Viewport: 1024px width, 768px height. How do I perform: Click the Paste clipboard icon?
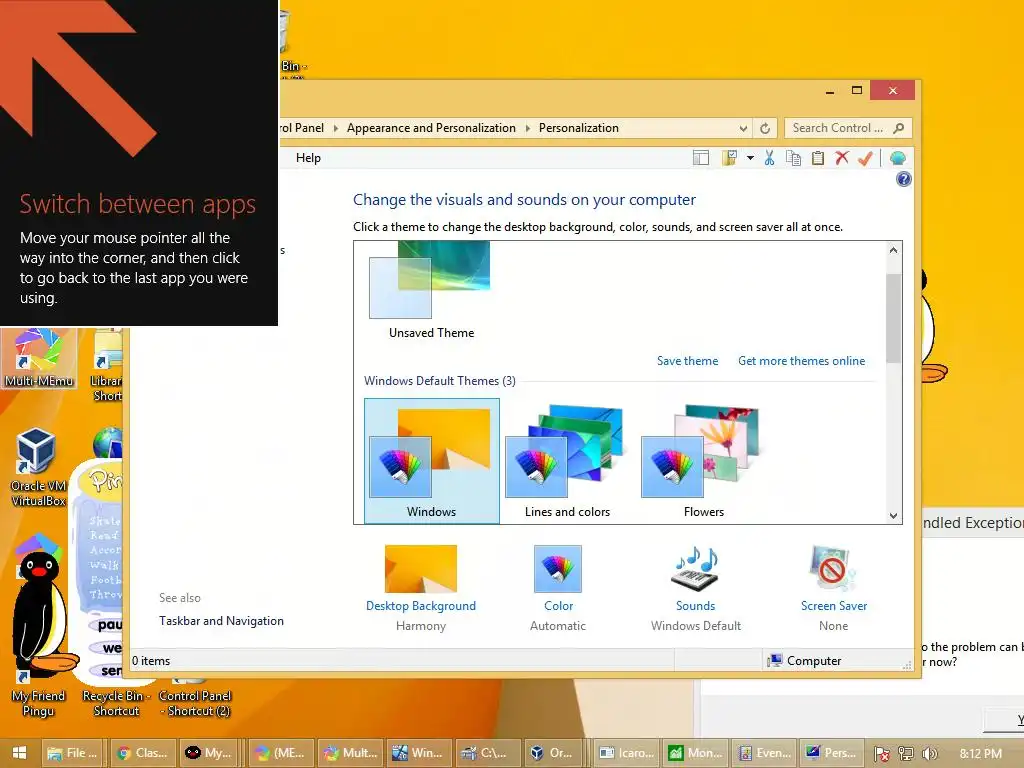point(818,158)
